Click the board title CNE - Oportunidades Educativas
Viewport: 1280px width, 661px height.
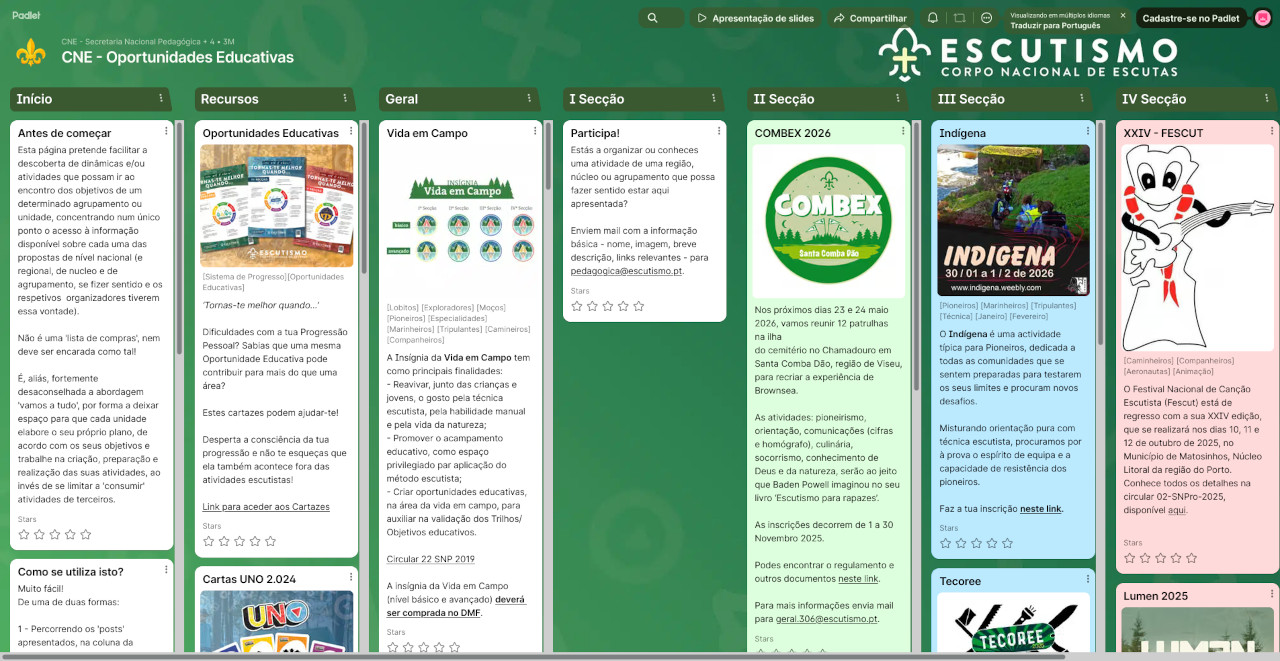click(177, 57)
